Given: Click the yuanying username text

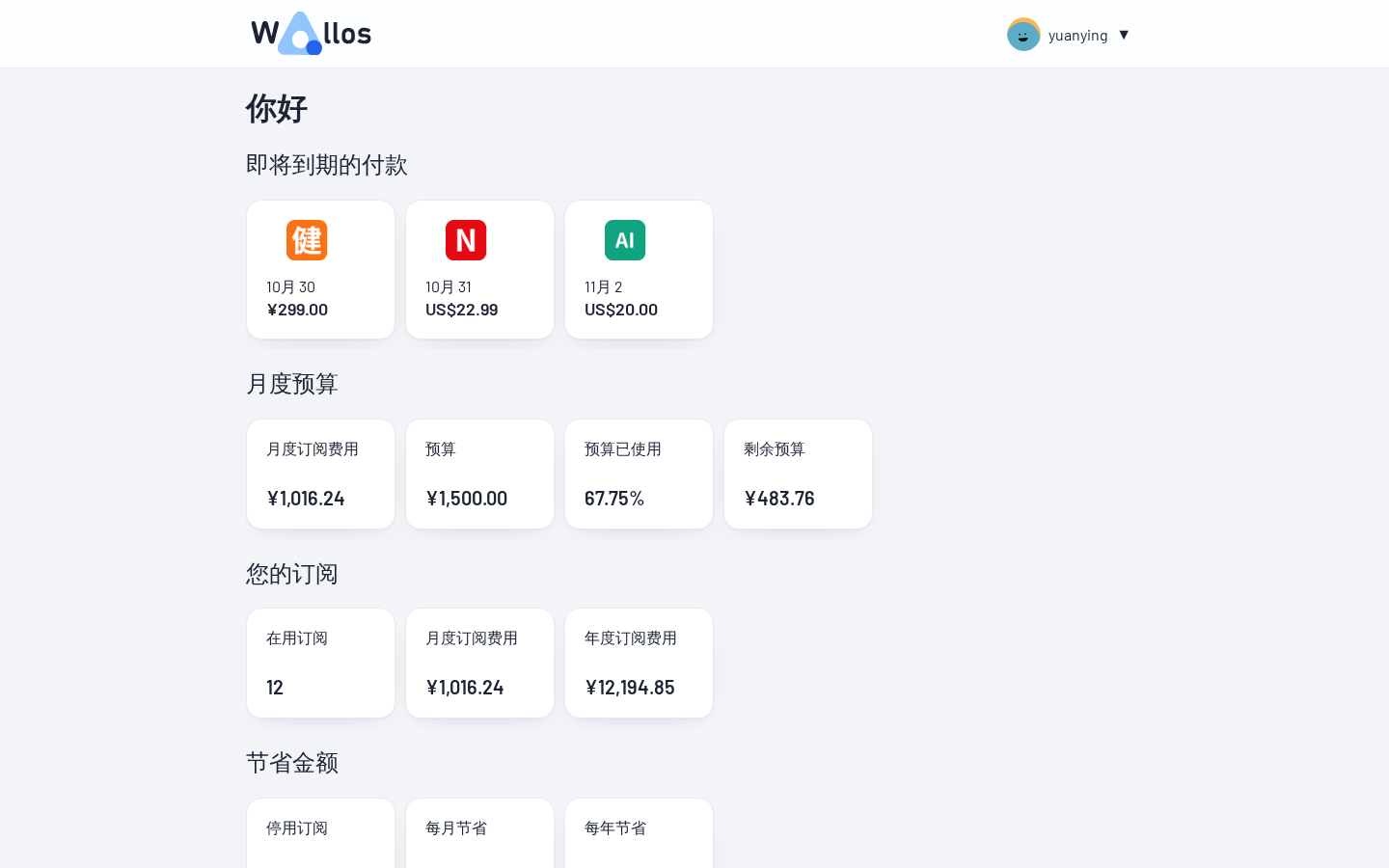Looking at the screenshot, I should (x=1077, y=36).
